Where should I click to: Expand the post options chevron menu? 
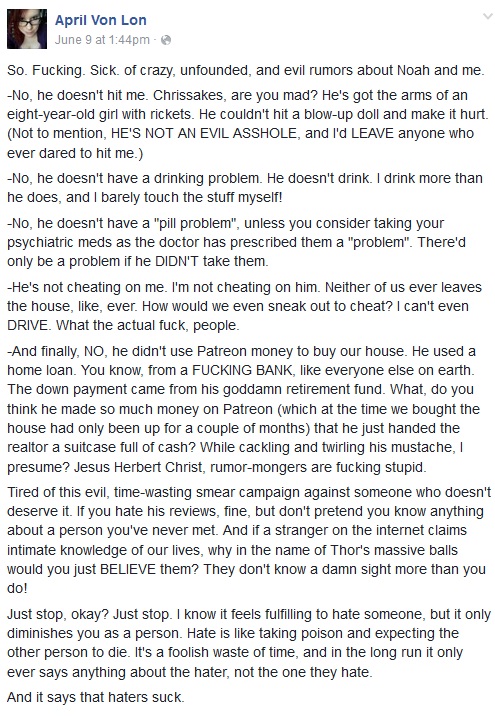tap(487, 17)
